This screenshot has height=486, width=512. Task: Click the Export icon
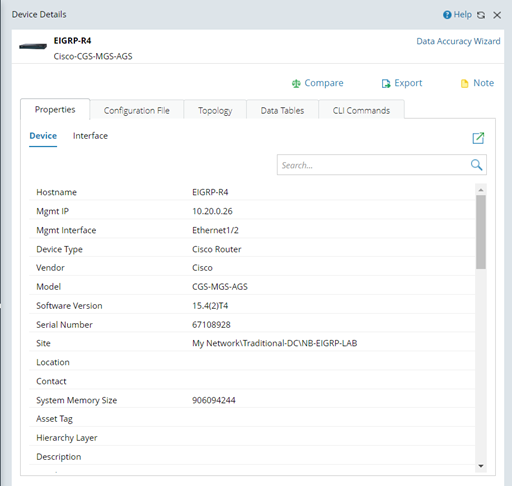[x=386, y=83]
